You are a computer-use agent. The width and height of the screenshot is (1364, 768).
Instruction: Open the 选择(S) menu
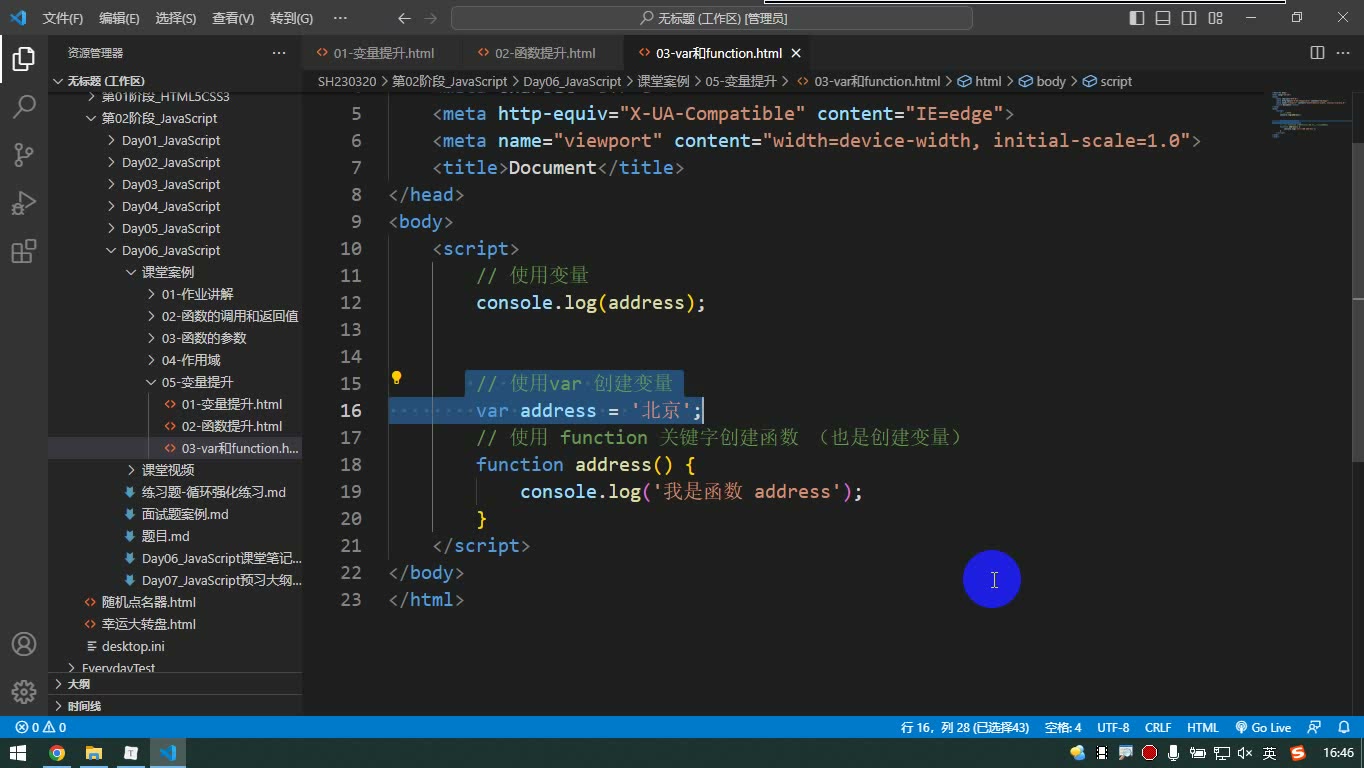pos(176,18)
